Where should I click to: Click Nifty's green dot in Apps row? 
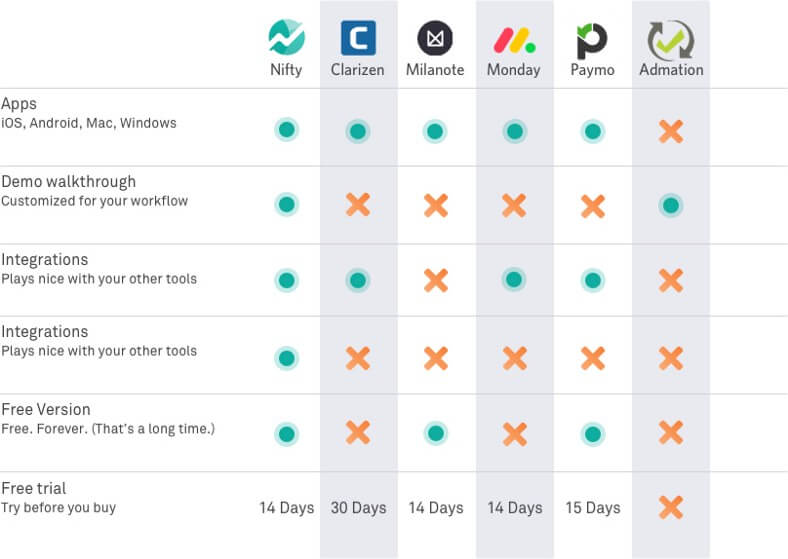[x=286, y=129]
